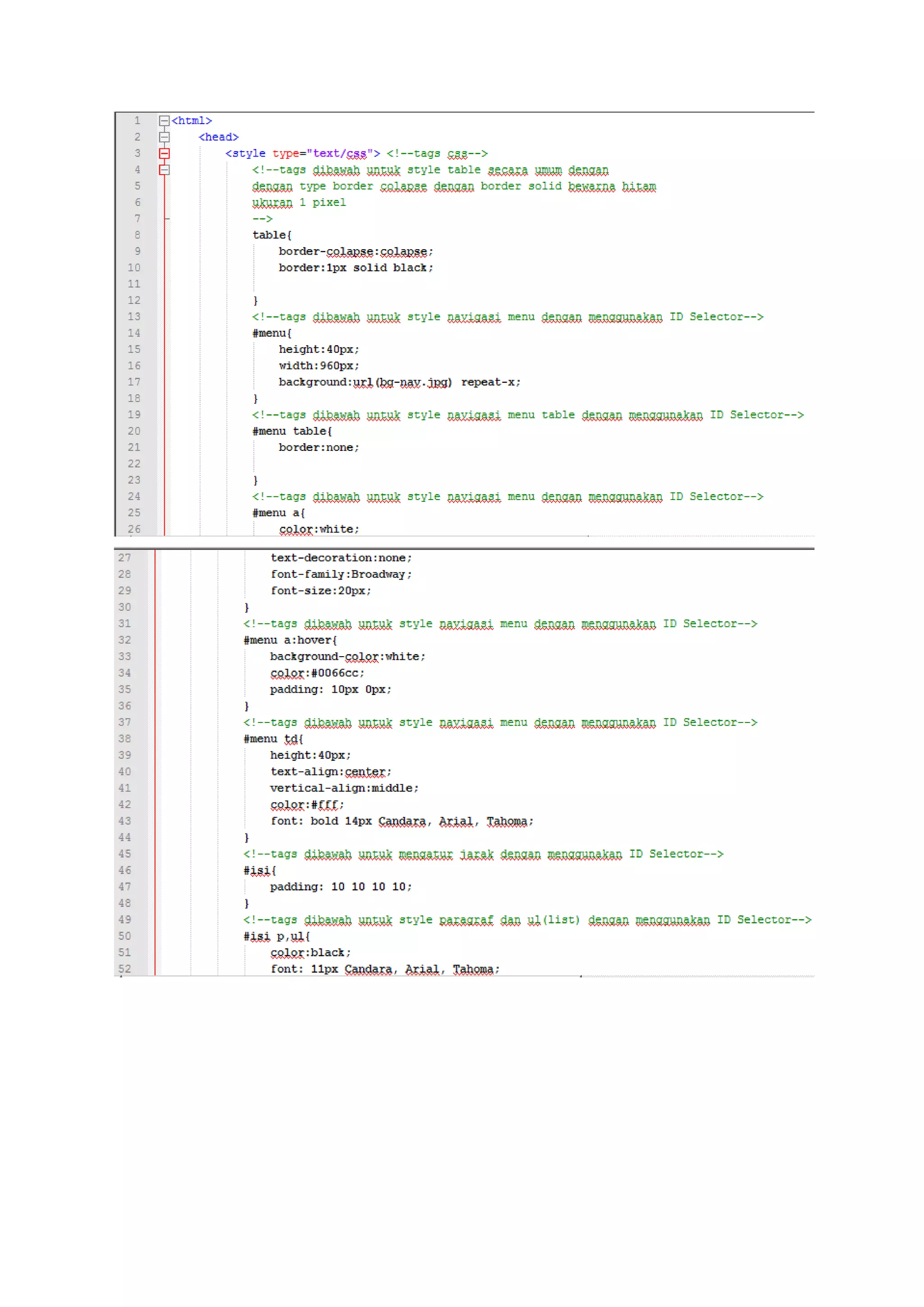This screenshot has height=1307, width=924.
Task: Click line number 46 in the margin
Action: (125, 871)
